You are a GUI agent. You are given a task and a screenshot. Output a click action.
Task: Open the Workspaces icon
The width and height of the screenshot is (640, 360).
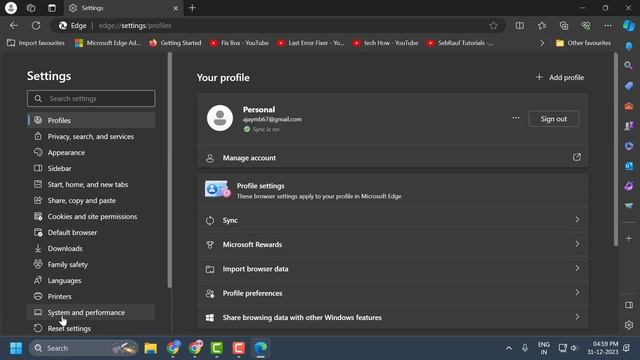(x=31, y=8)
